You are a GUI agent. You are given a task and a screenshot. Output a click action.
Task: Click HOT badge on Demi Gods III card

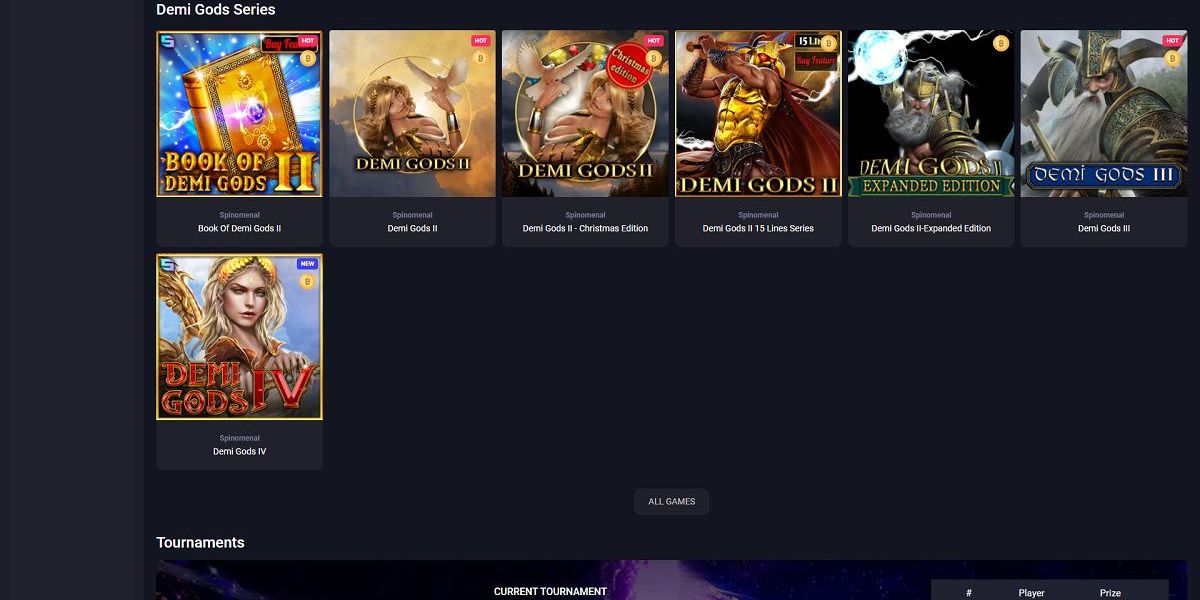click(x=1173, y=41)
